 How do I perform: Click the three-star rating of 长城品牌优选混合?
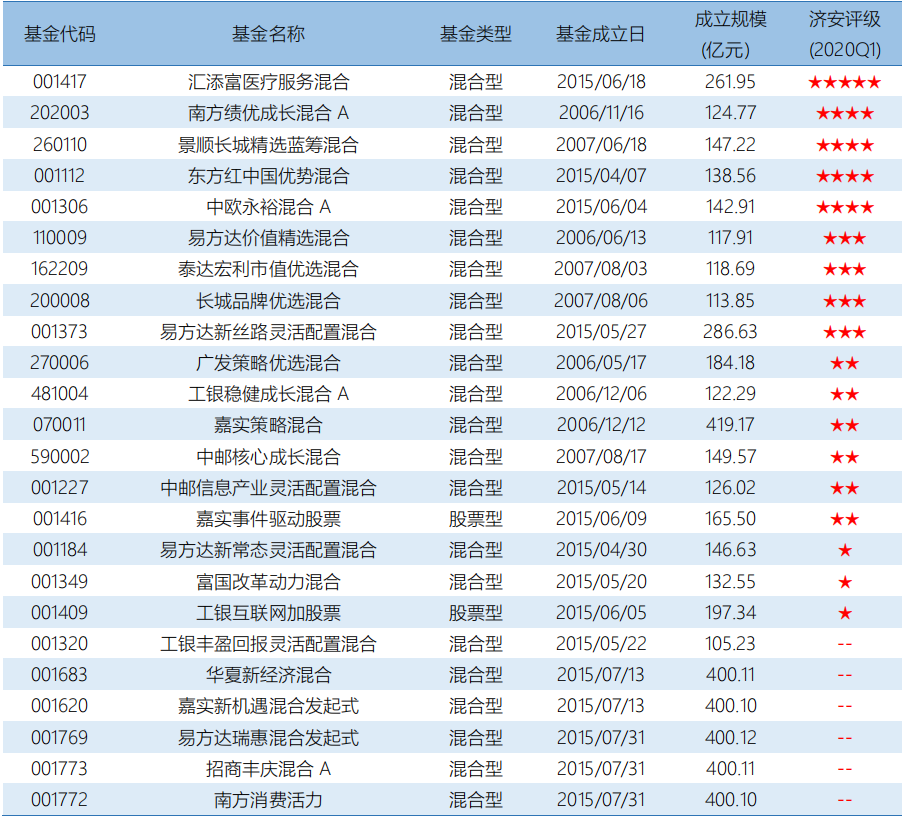(845, 301)
